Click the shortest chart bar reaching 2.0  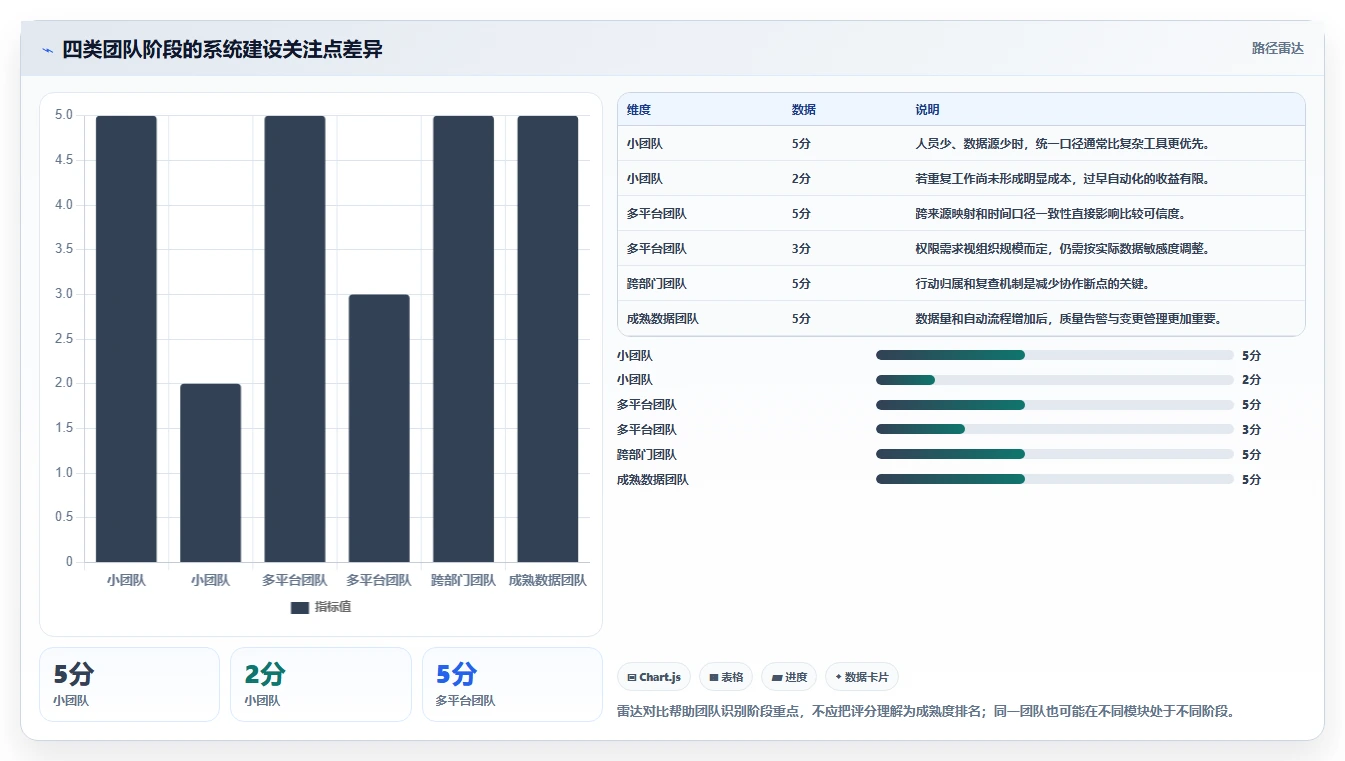tap(210, 473)
